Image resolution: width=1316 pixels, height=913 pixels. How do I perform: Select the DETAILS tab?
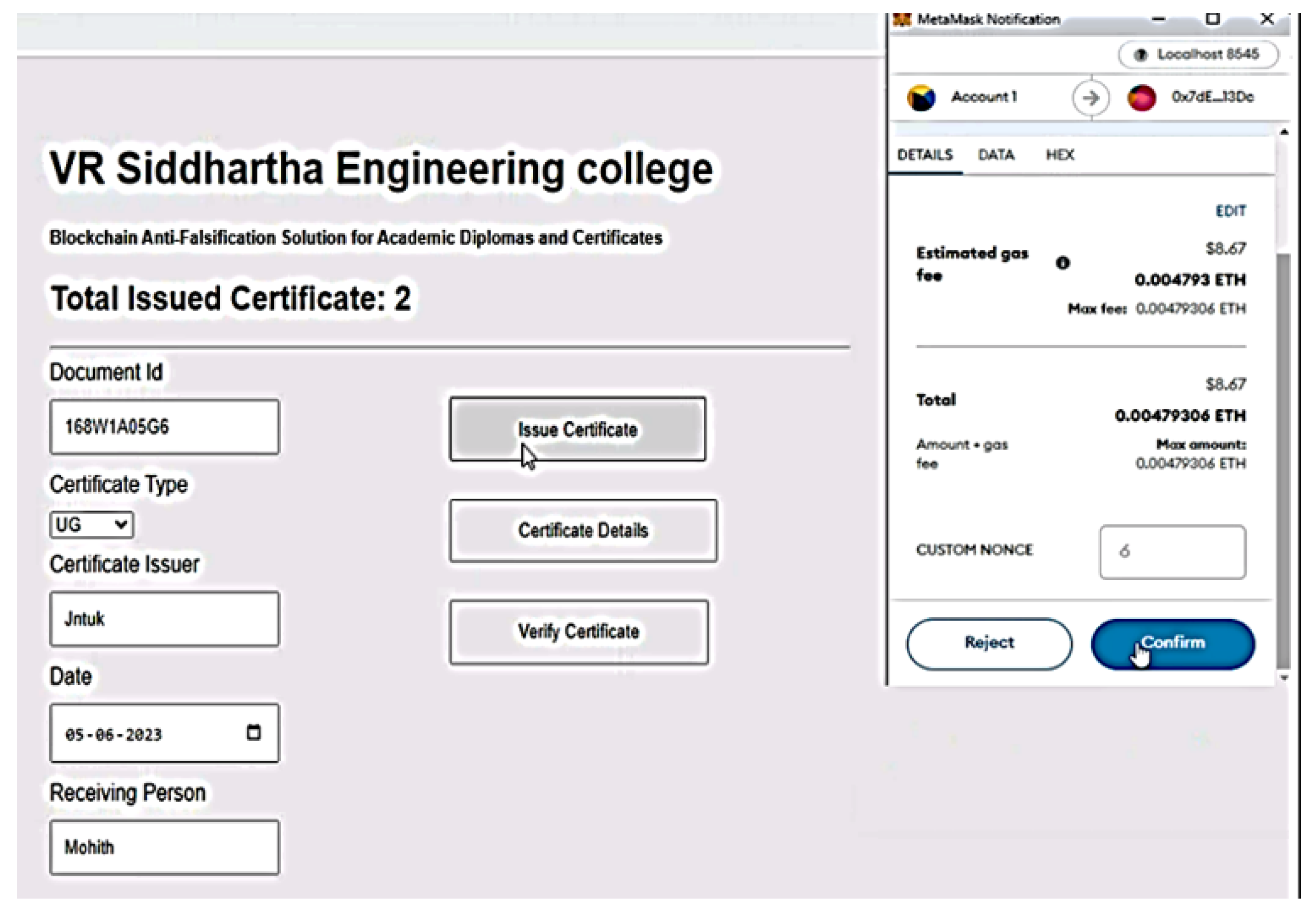pyautogui.click(x=925, y=154)
